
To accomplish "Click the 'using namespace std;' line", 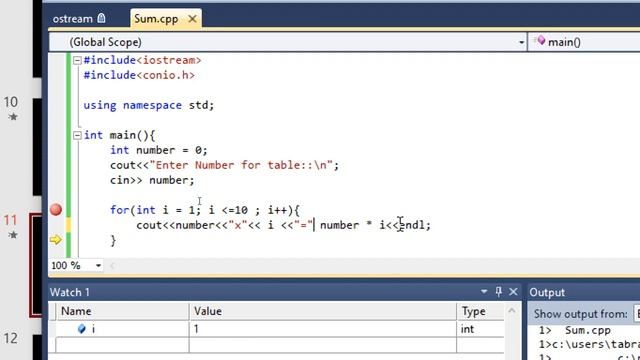I will click(x=149, y=105).
